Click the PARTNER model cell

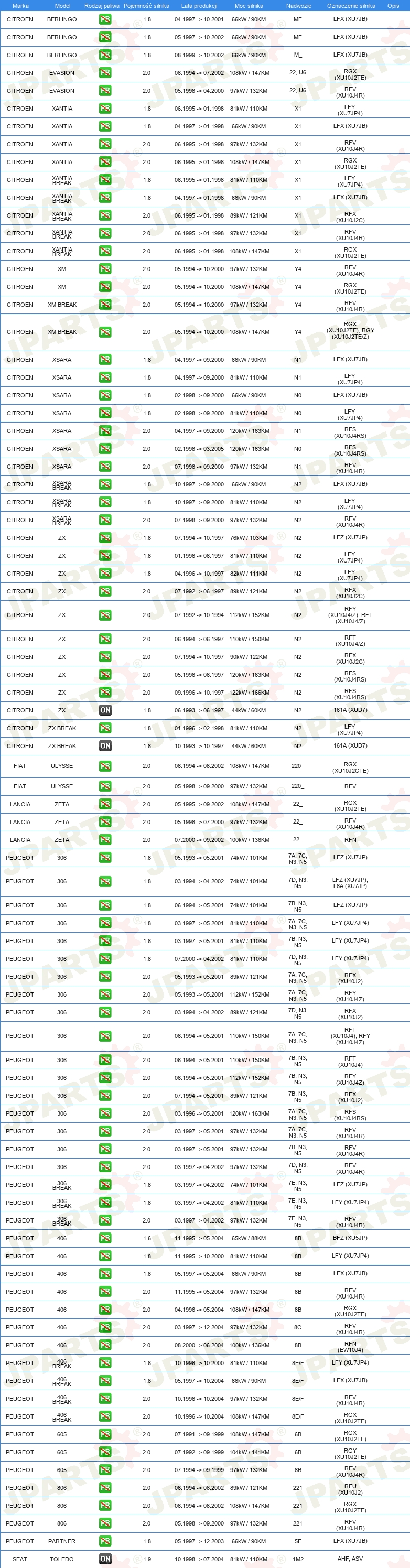[x=61, y=1541]
